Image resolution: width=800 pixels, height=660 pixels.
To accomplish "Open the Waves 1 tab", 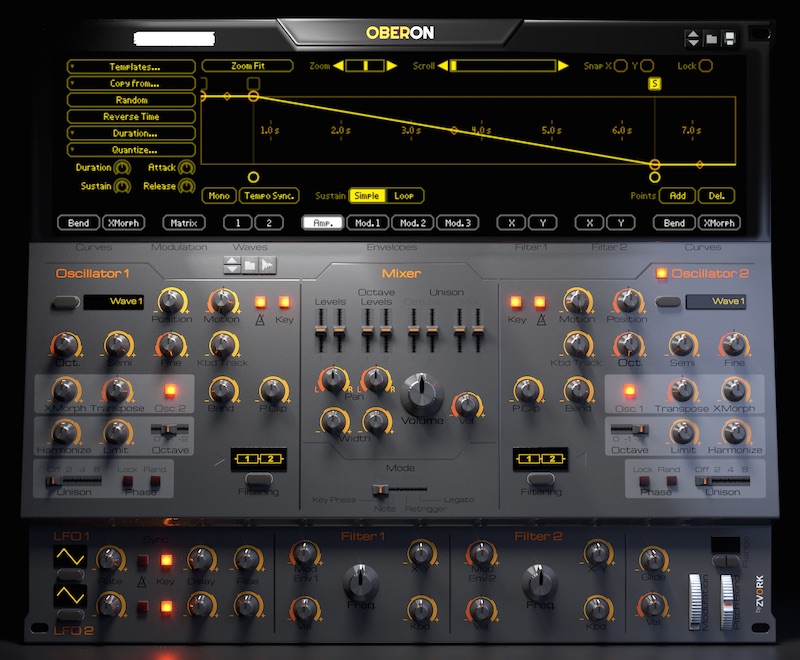I will tap(238, 223).
